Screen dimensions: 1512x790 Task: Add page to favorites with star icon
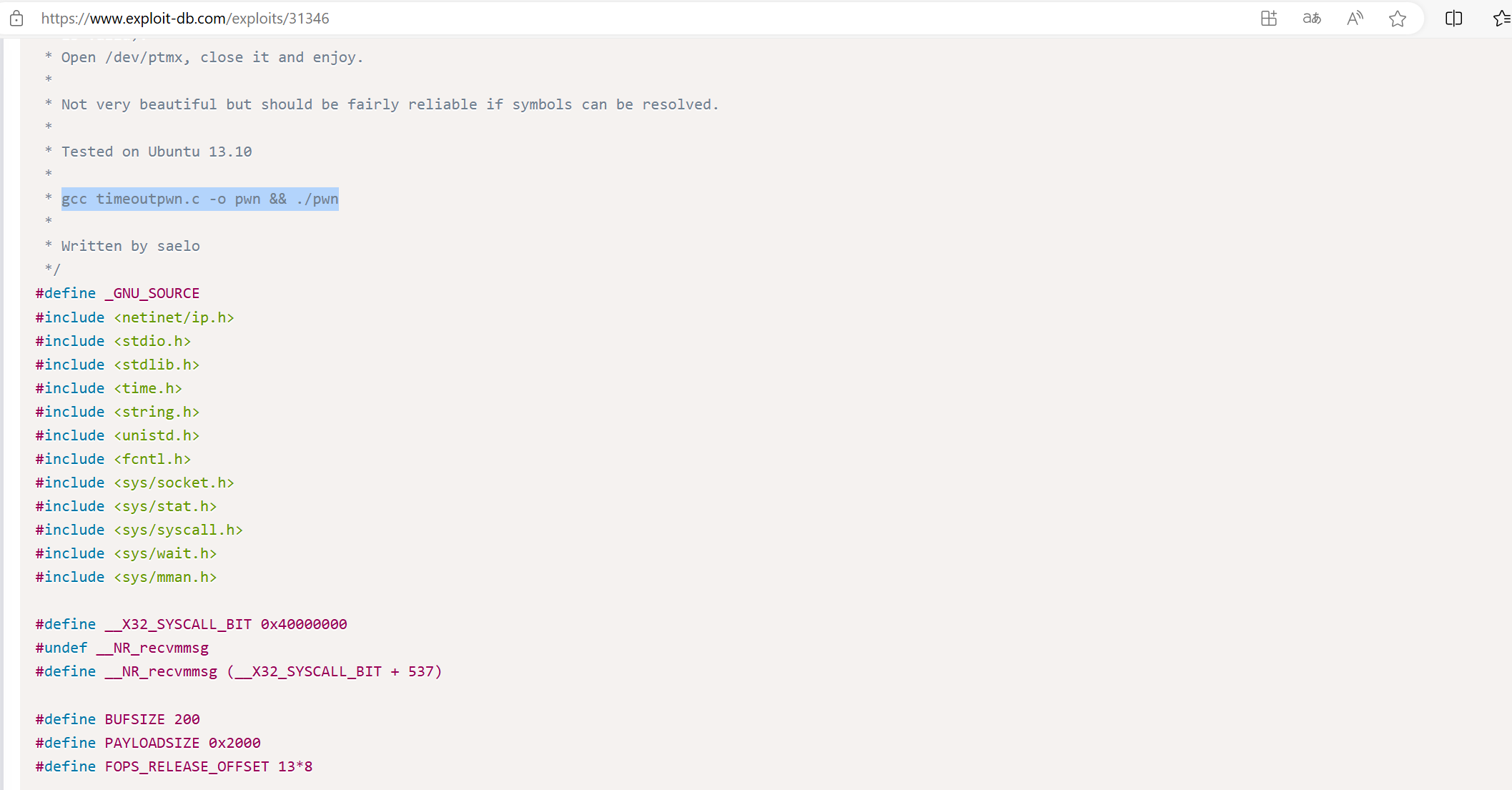[1398, 19]
